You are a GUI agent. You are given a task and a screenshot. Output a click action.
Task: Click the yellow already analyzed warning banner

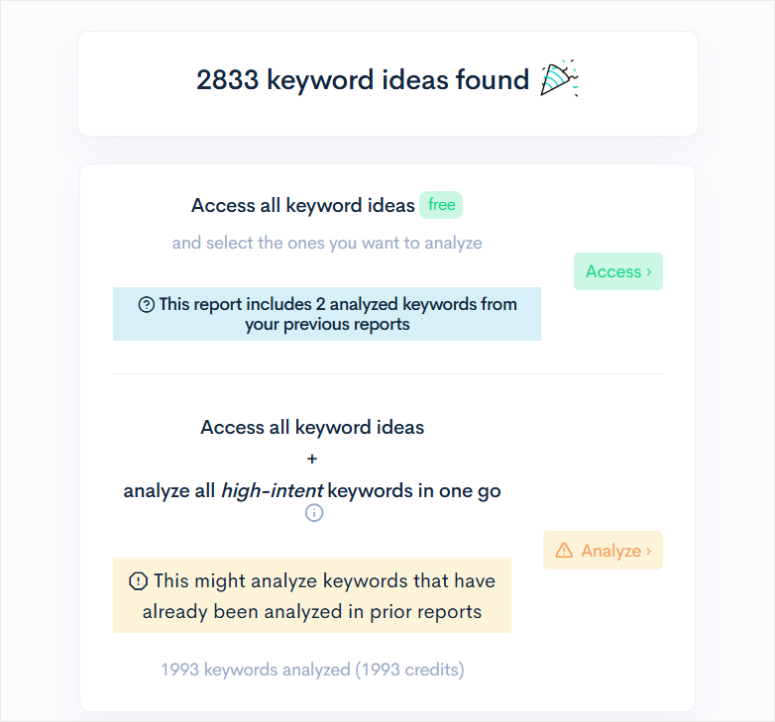click(312, 595)
